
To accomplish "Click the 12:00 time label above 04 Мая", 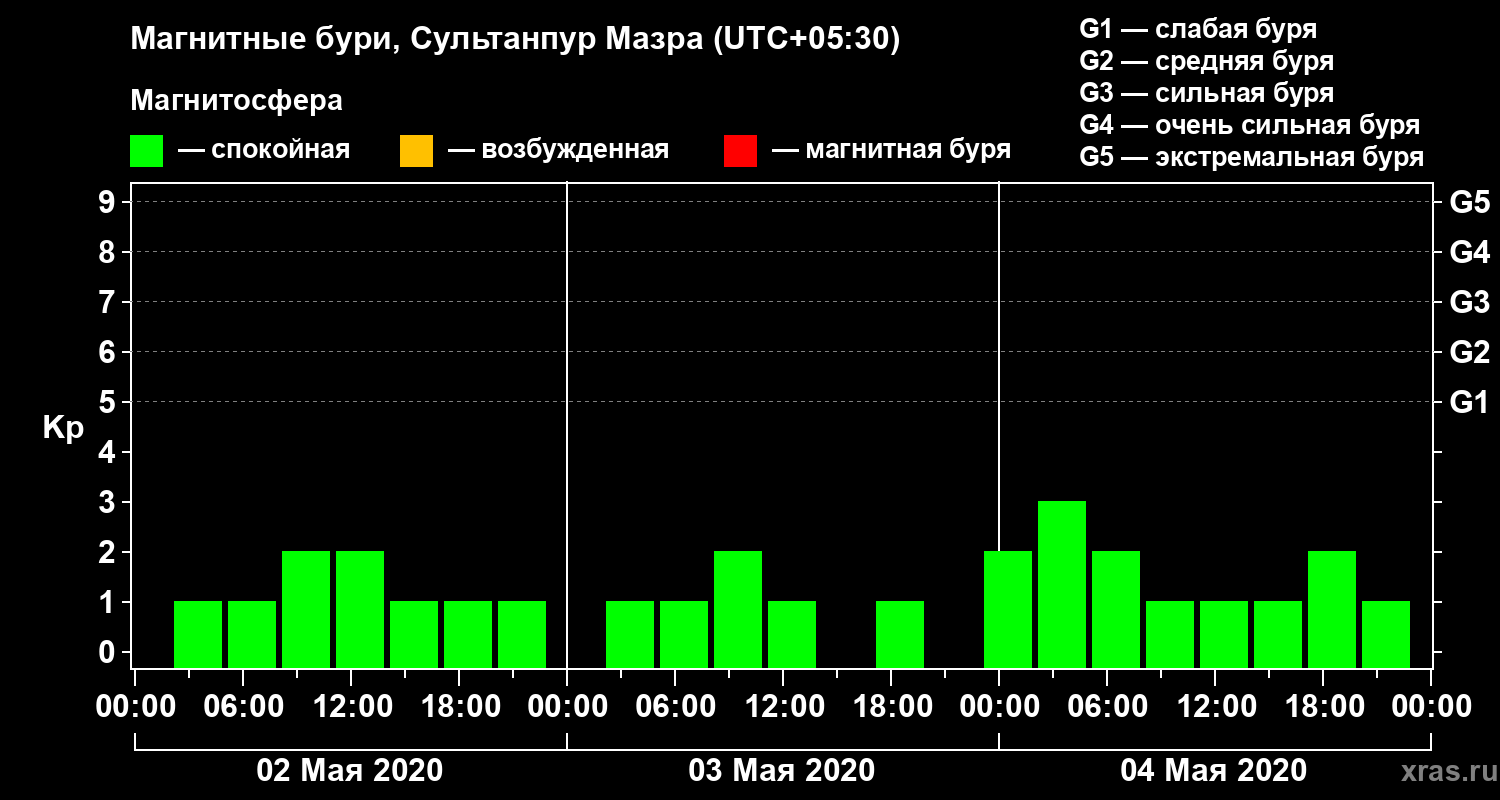I will point(1215,706).
